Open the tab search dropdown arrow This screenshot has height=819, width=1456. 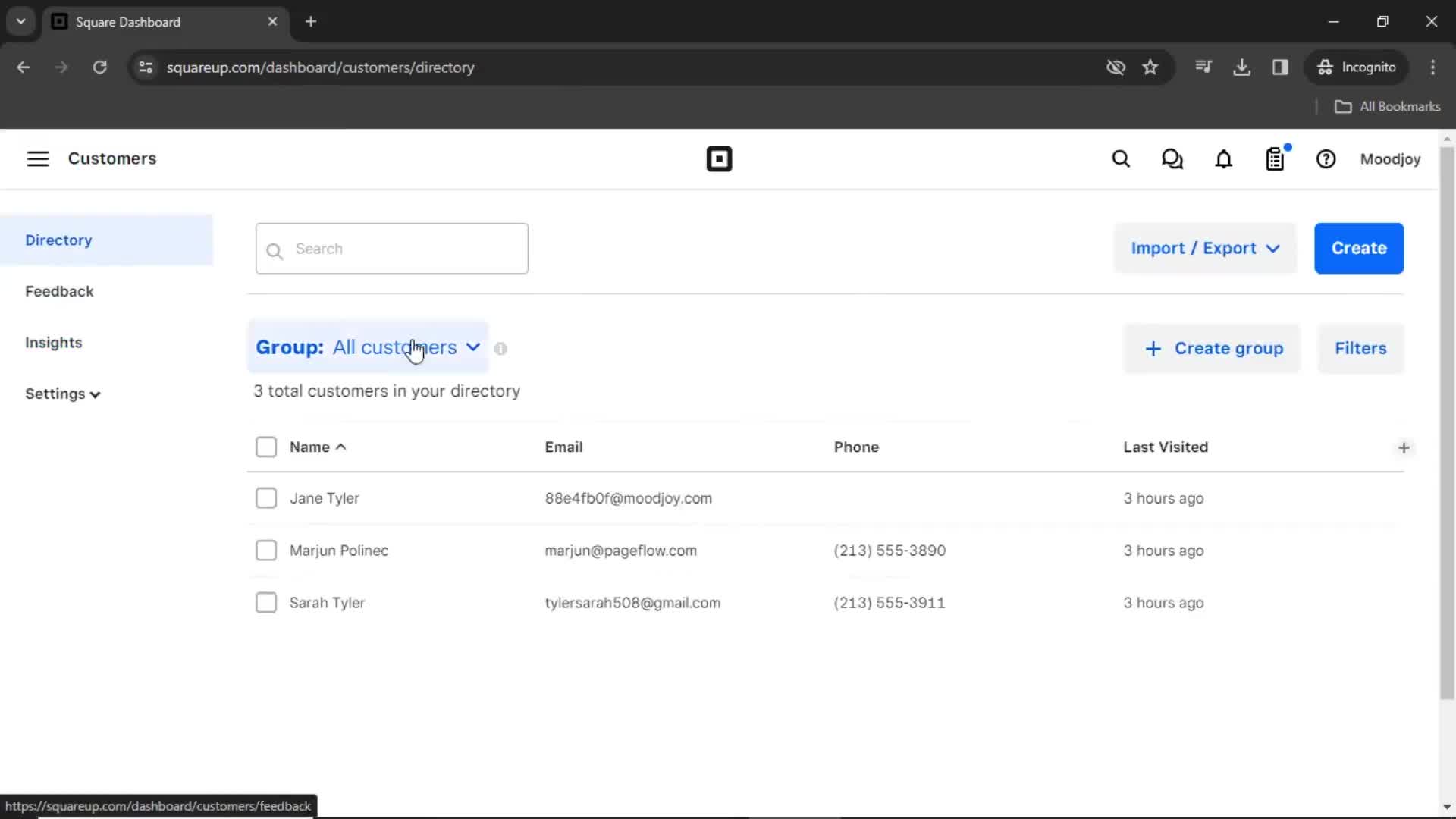(21, 22)
